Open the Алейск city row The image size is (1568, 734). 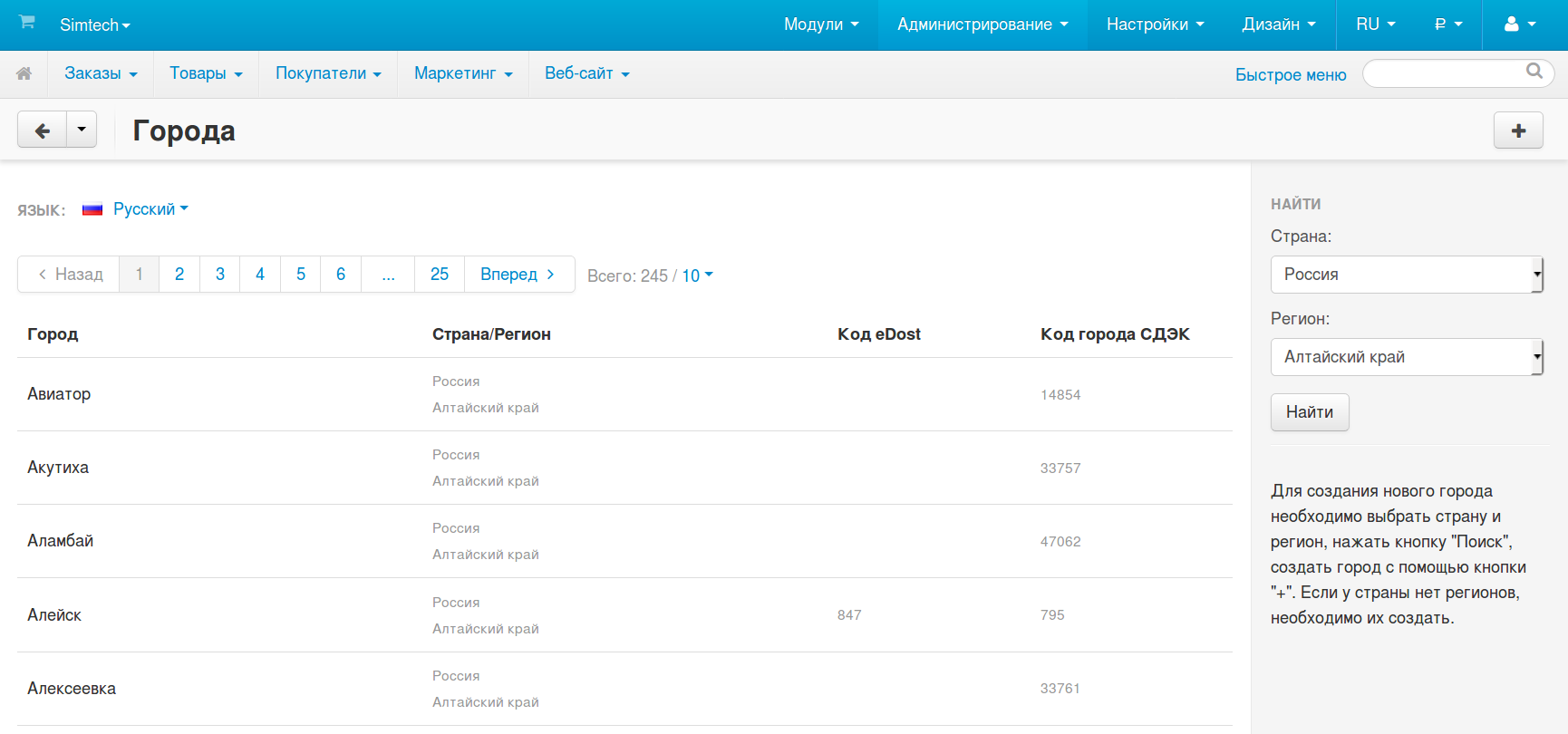(x=54, y=615)
